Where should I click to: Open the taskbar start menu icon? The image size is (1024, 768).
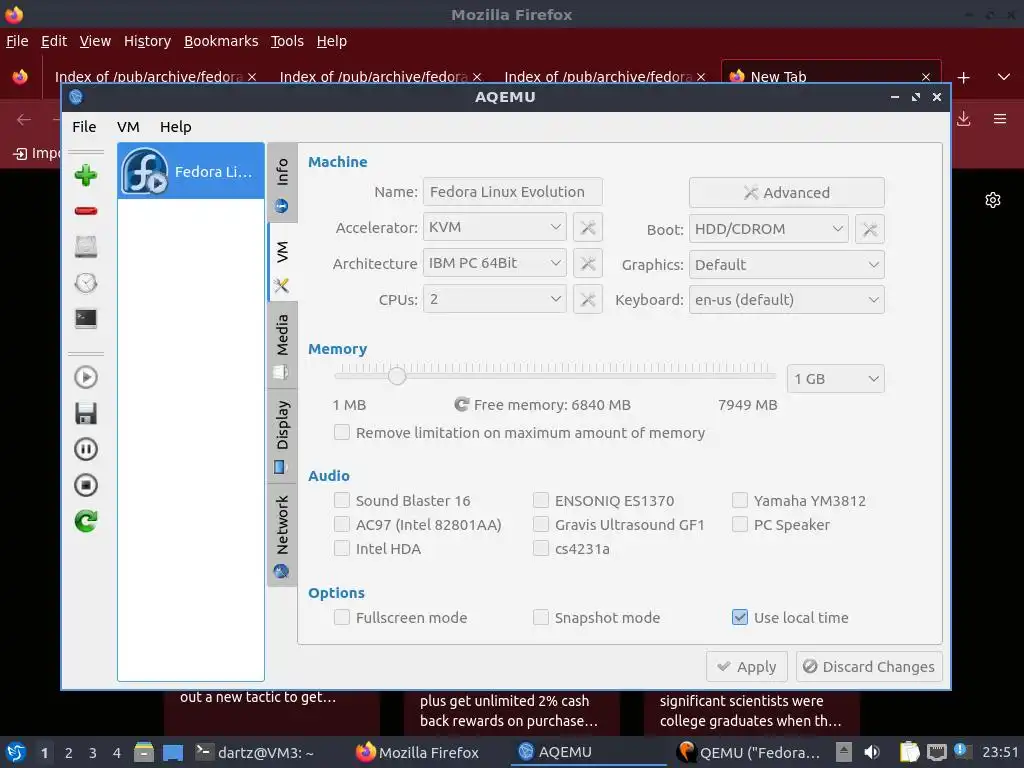16,752
